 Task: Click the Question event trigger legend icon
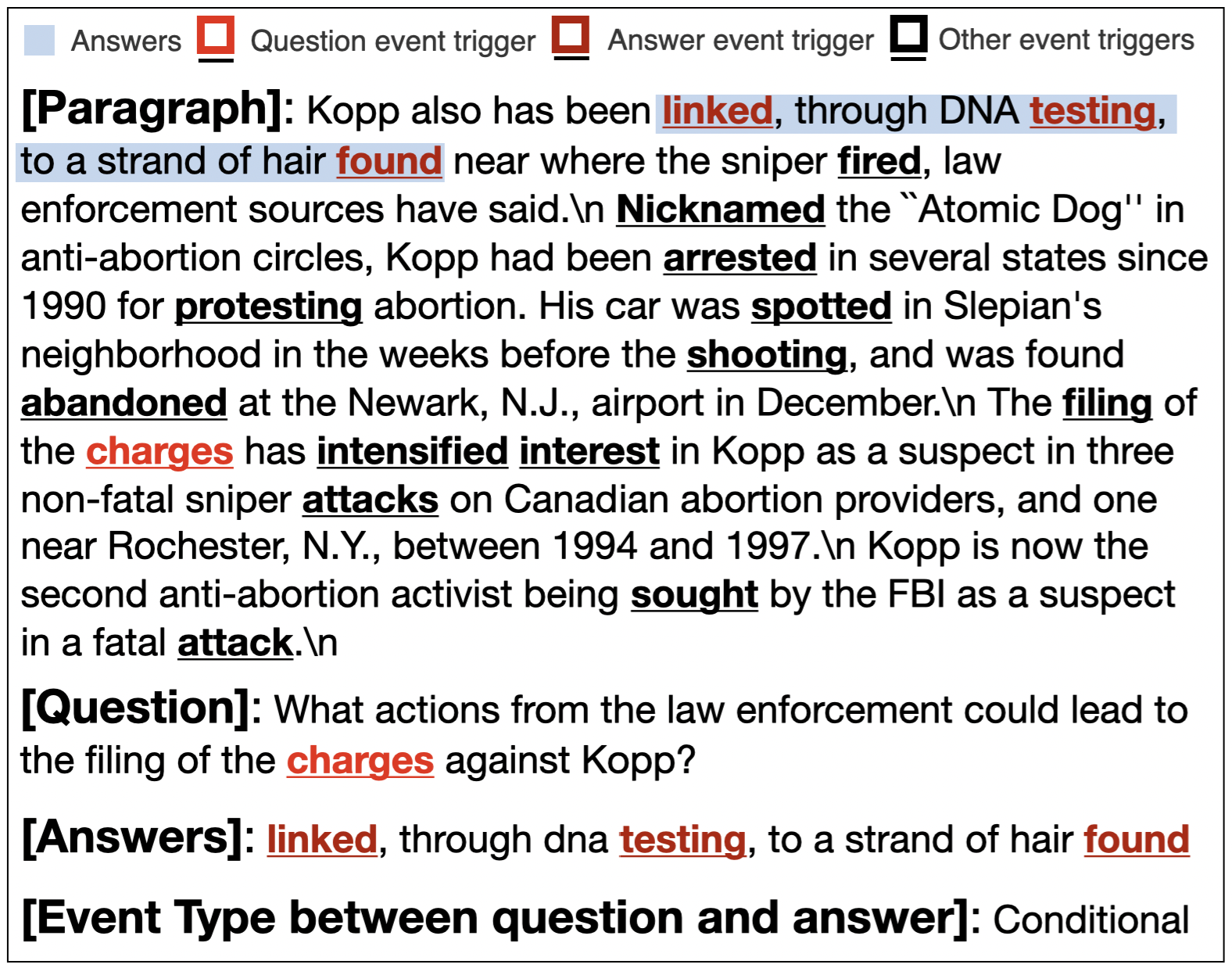tap(216, 38)
